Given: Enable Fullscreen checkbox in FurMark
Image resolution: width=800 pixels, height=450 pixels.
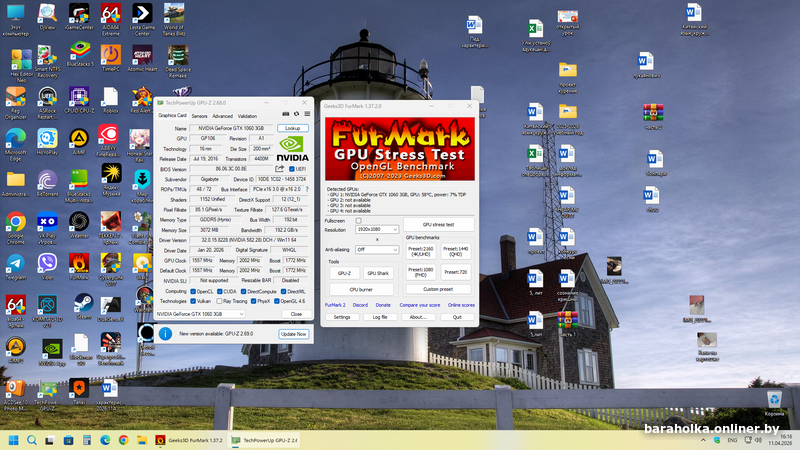Looking at the screenshot, I should point(358,220).
